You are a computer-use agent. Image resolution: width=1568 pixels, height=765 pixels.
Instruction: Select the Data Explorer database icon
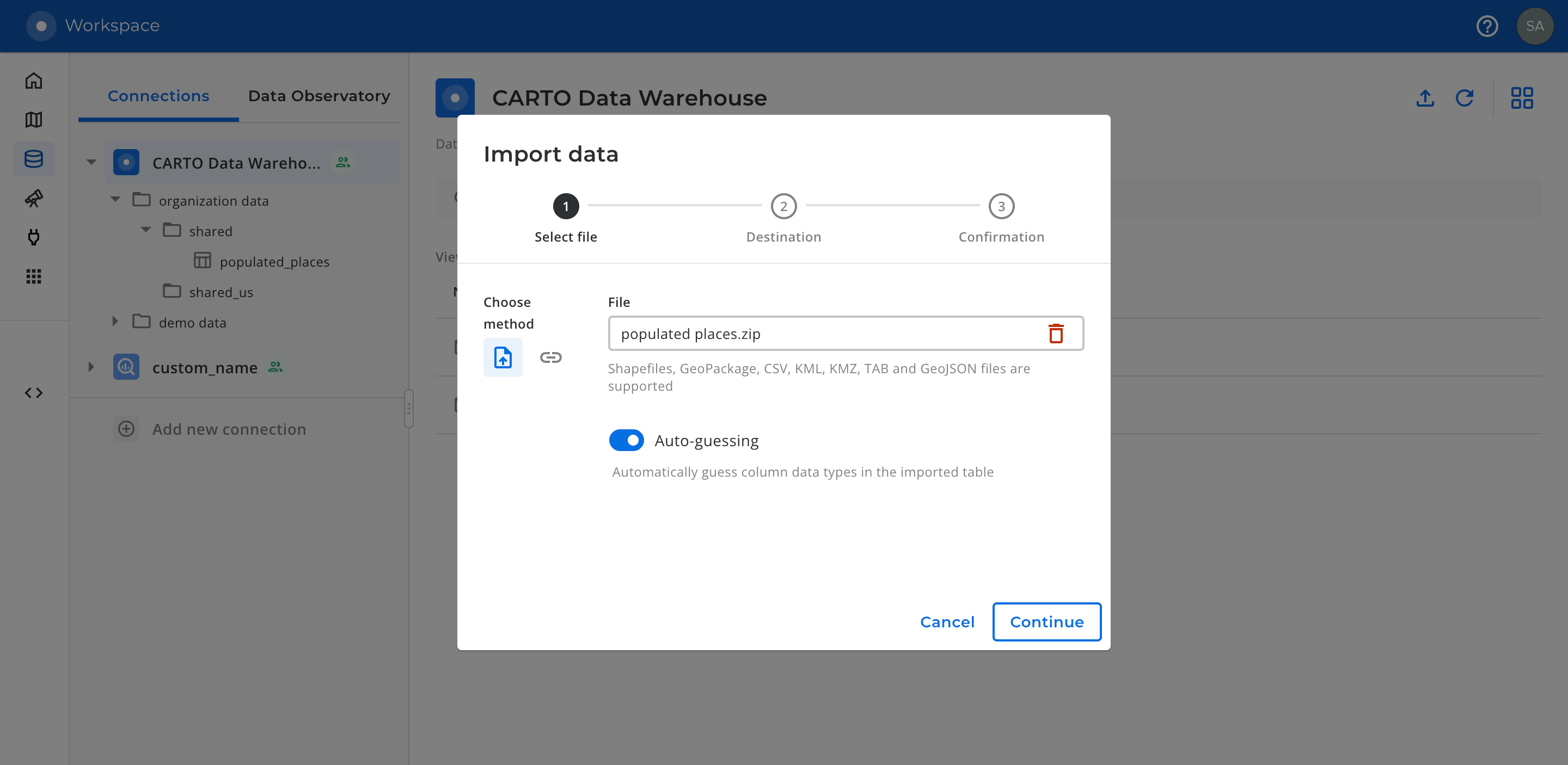pyautogui.click(x=33, y=159)
